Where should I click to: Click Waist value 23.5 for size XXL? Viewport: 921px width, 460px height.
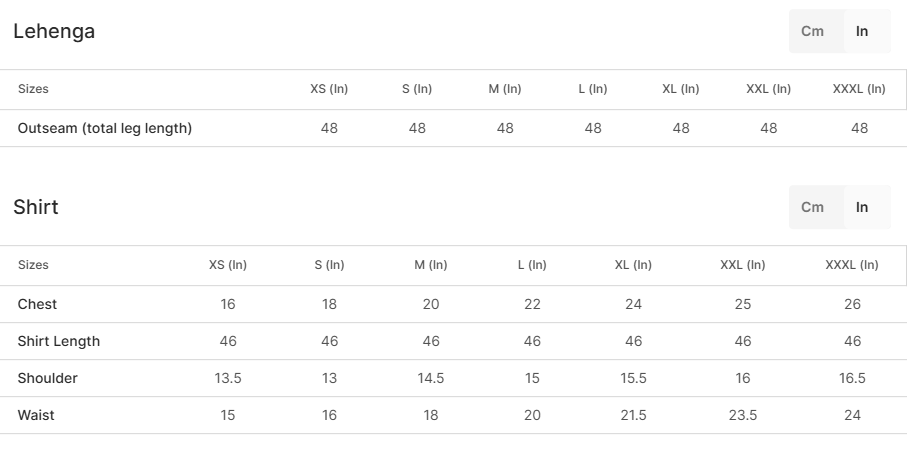[x=743, y=415]
